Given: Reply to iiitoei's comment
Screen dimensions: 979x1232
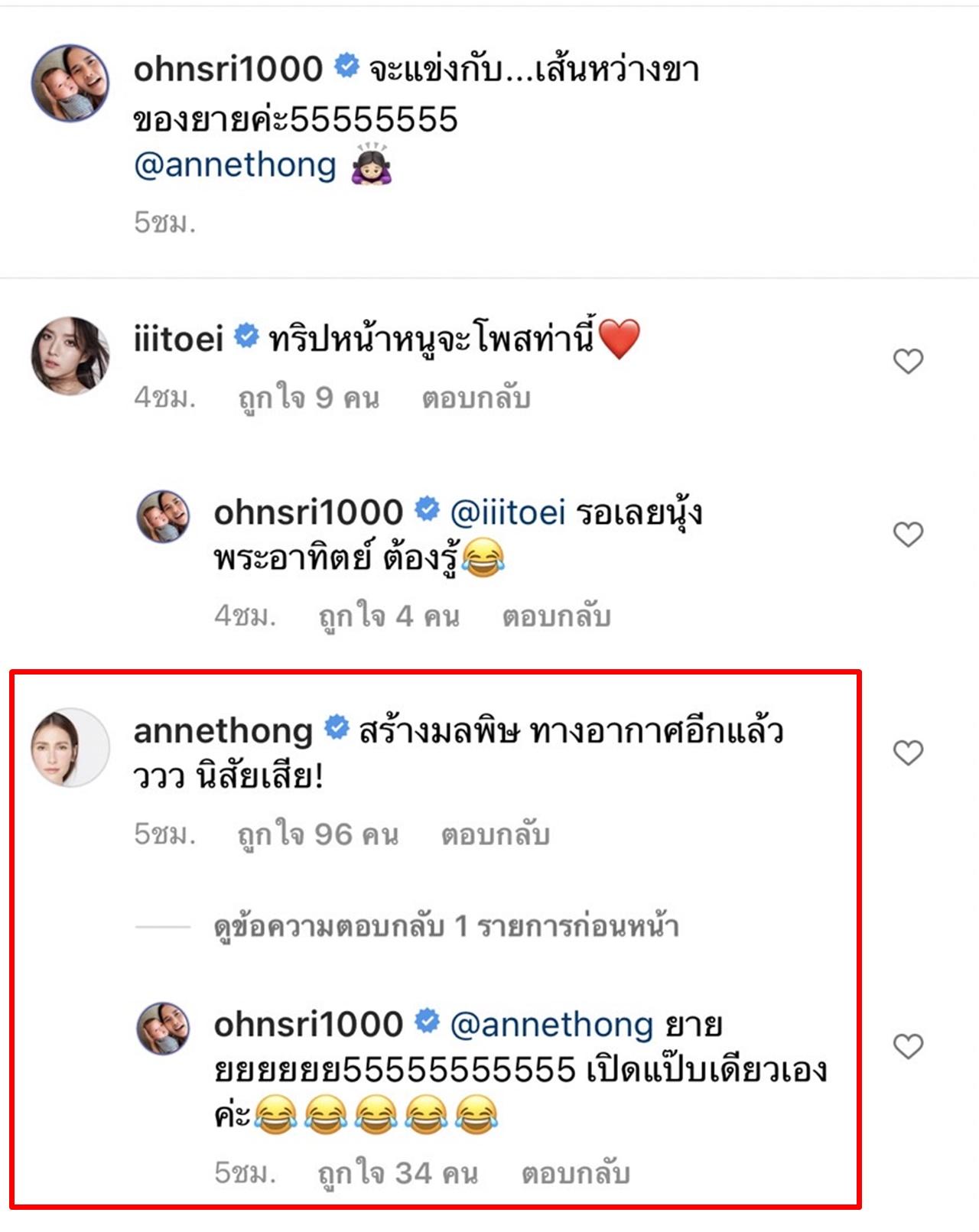Looking at the screenshot, I should [476, 398].
